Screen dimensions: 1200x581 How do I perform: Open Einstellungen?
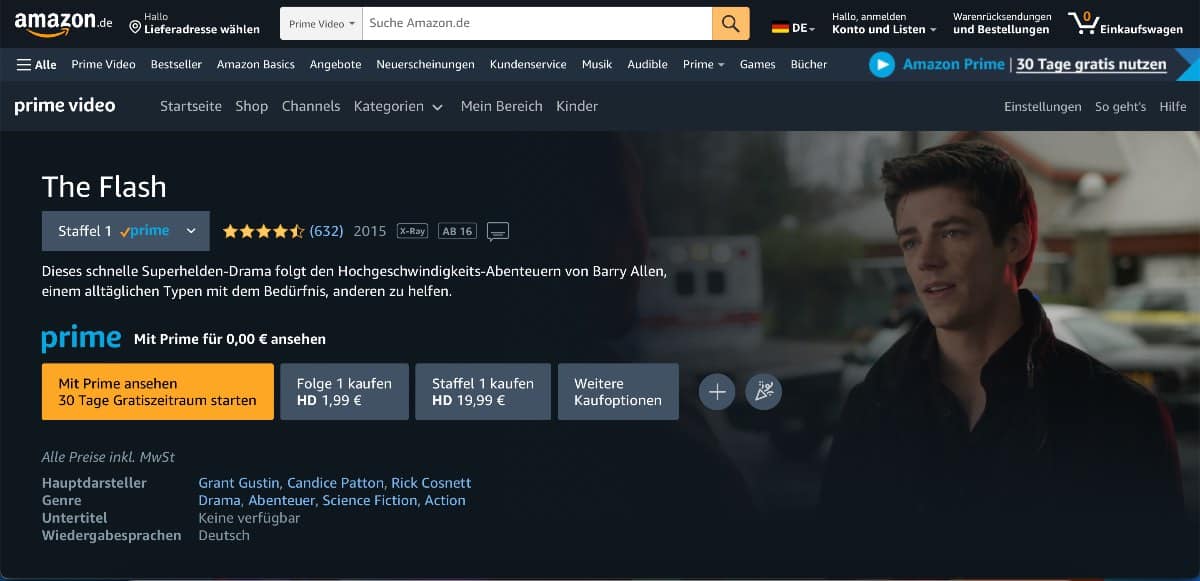coord(1043,106)
